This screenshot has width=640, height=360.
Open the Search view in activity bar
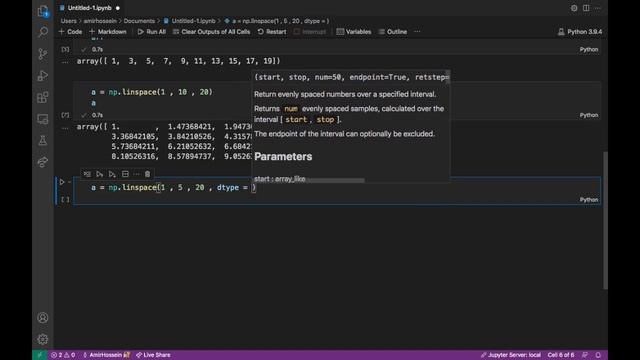(x=42, y=32)
